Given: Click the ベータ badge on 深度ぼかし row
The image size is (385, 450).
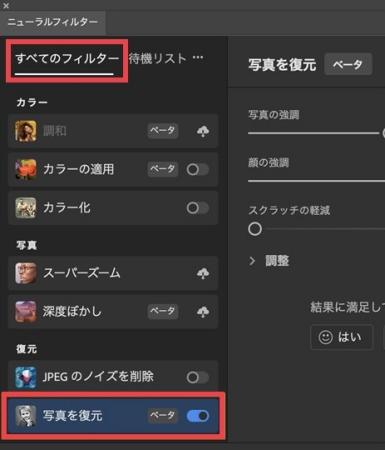Looking at the screenshot, I should pos(163,311).
